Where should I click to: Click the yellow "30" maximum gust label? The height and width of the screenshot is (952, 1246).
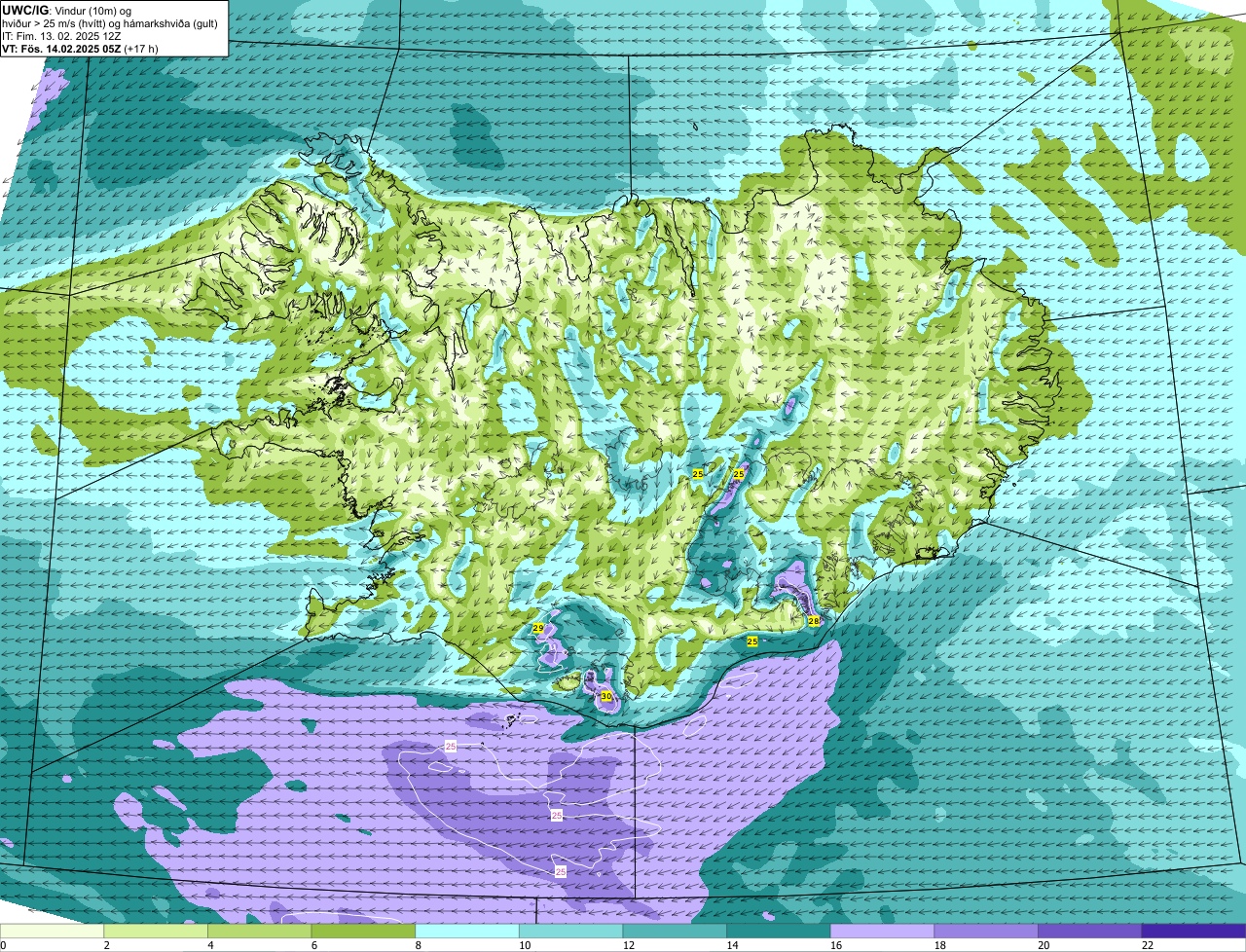pyautogui.click(x=606, y=697)
